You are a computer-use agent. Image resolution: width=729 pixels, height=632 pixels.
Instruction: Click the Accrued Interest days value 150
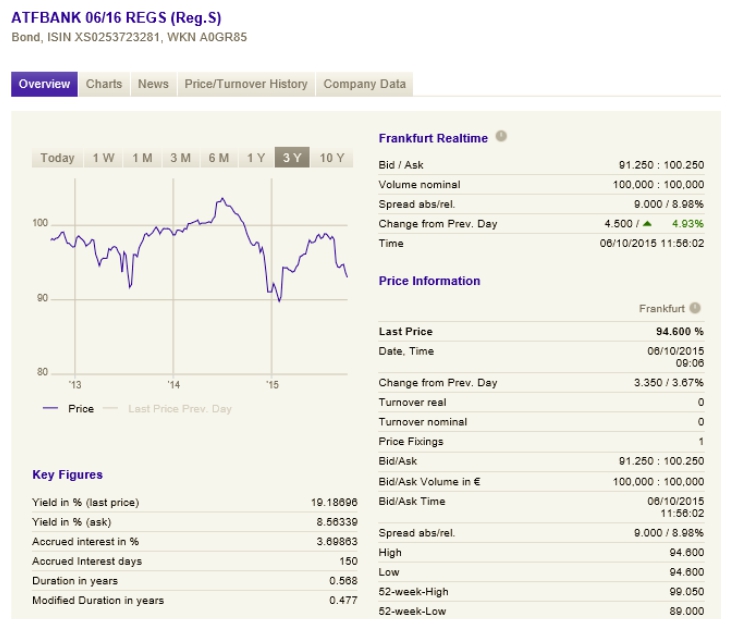(348, 561)
